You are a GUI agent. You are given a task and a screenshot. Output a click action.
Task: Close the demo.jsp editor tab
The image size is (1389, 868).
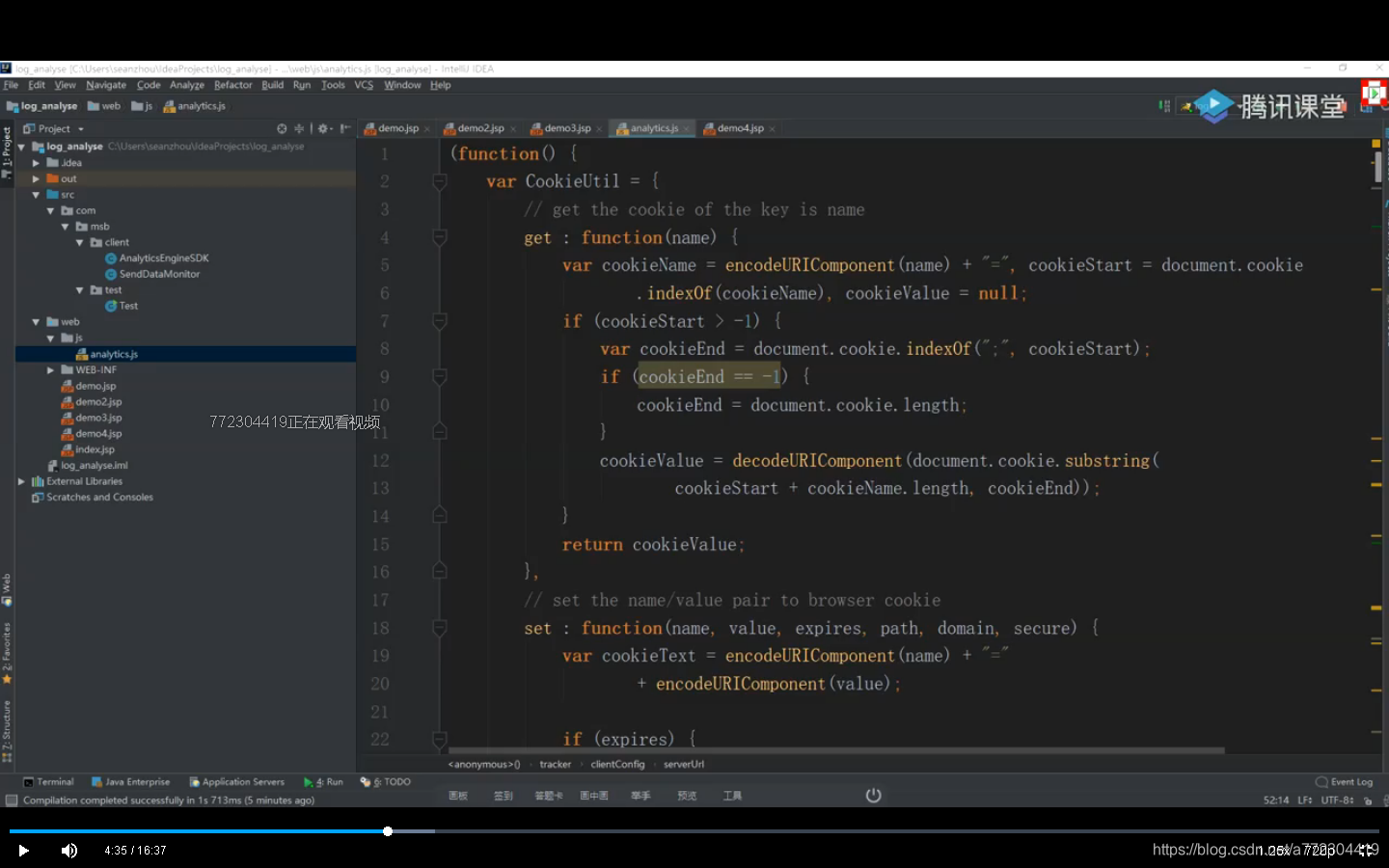coord(427,129)
